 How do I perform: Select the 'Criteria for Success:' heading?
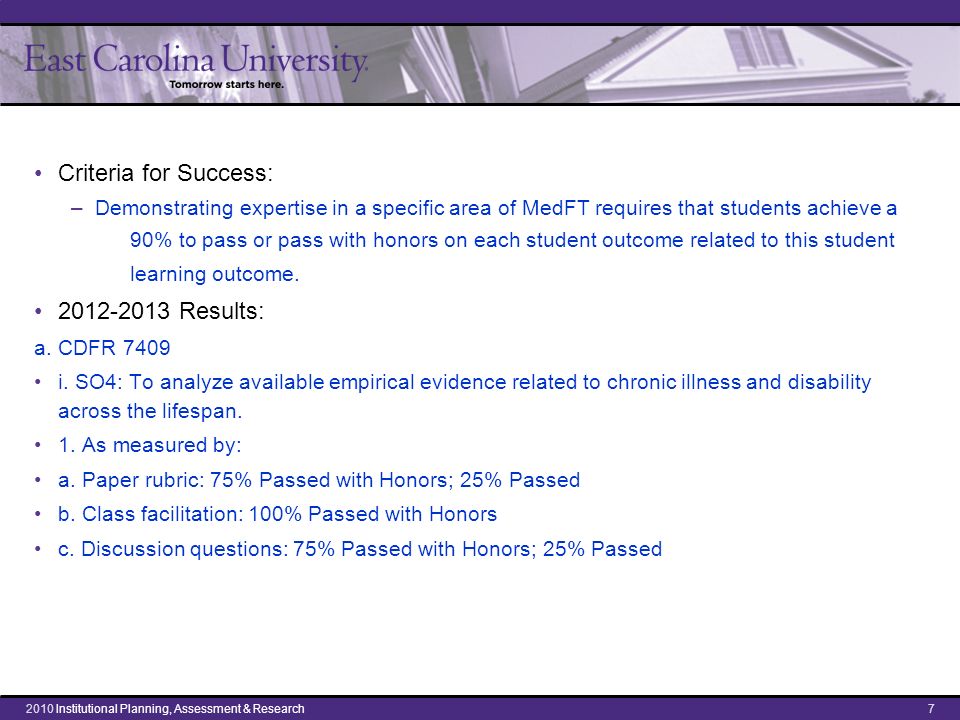(x=165, y=173)
